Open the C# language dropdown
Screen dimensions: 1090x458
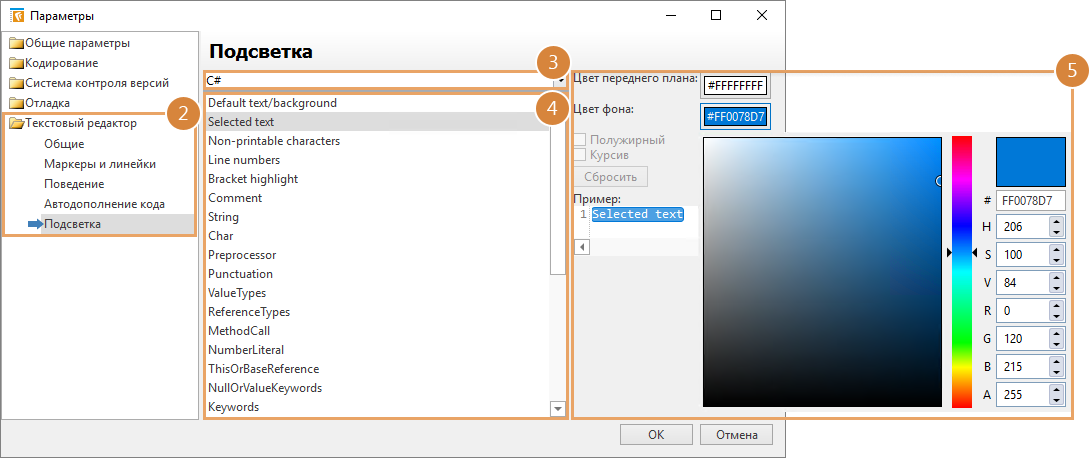[380, 80]
